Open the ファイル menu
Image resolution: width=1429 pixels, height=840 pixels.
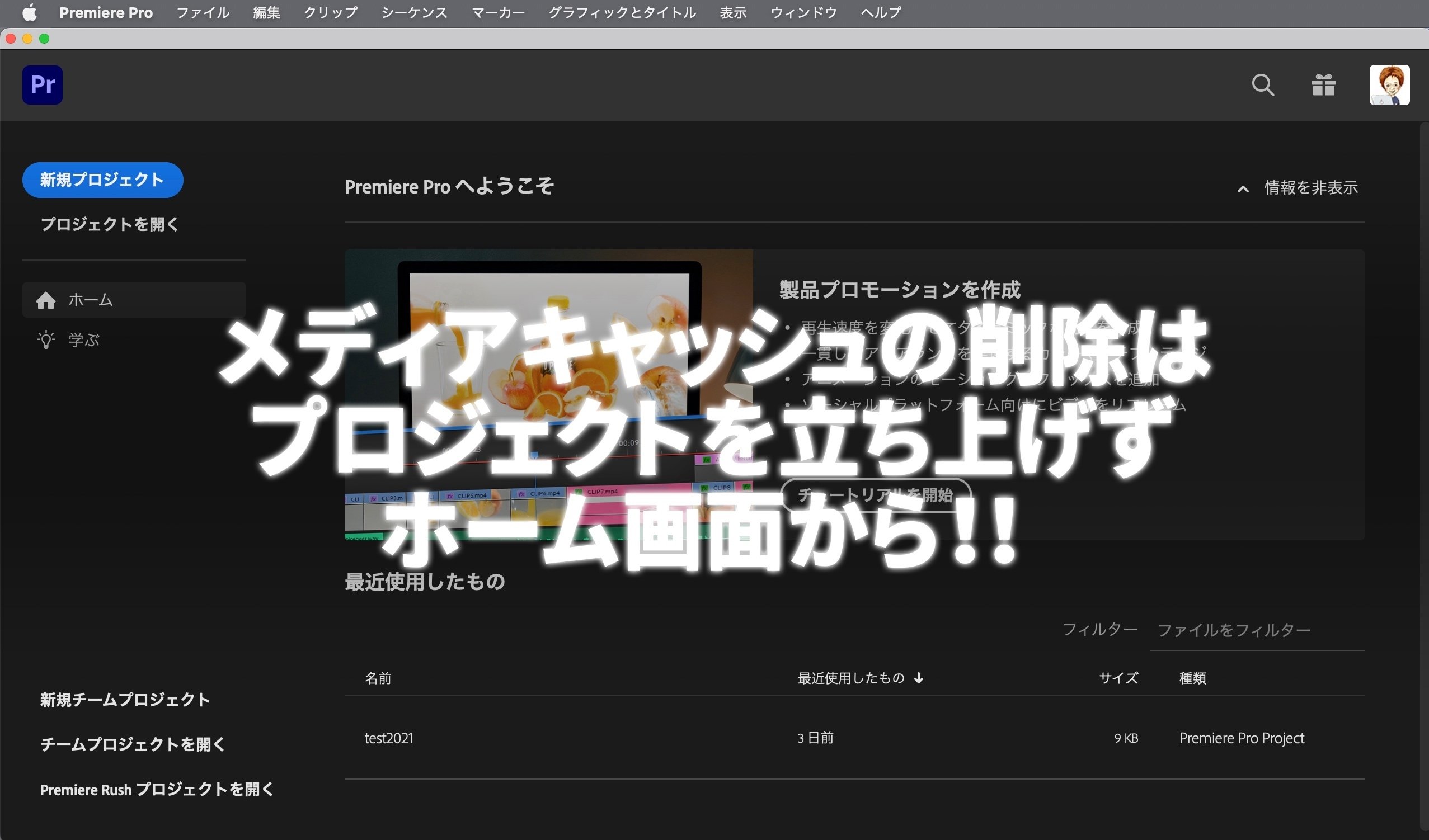[203, 12]
